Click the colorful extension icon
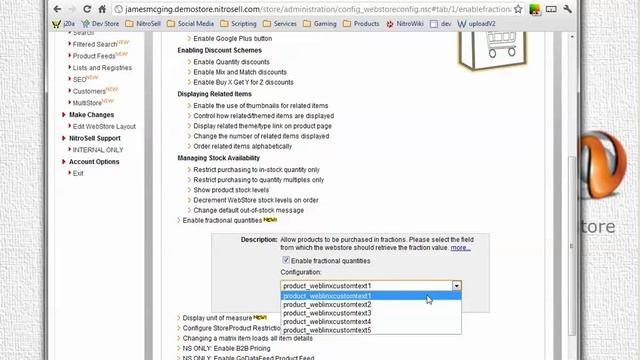Screen dimensions: 640x360 click(535, 9)
